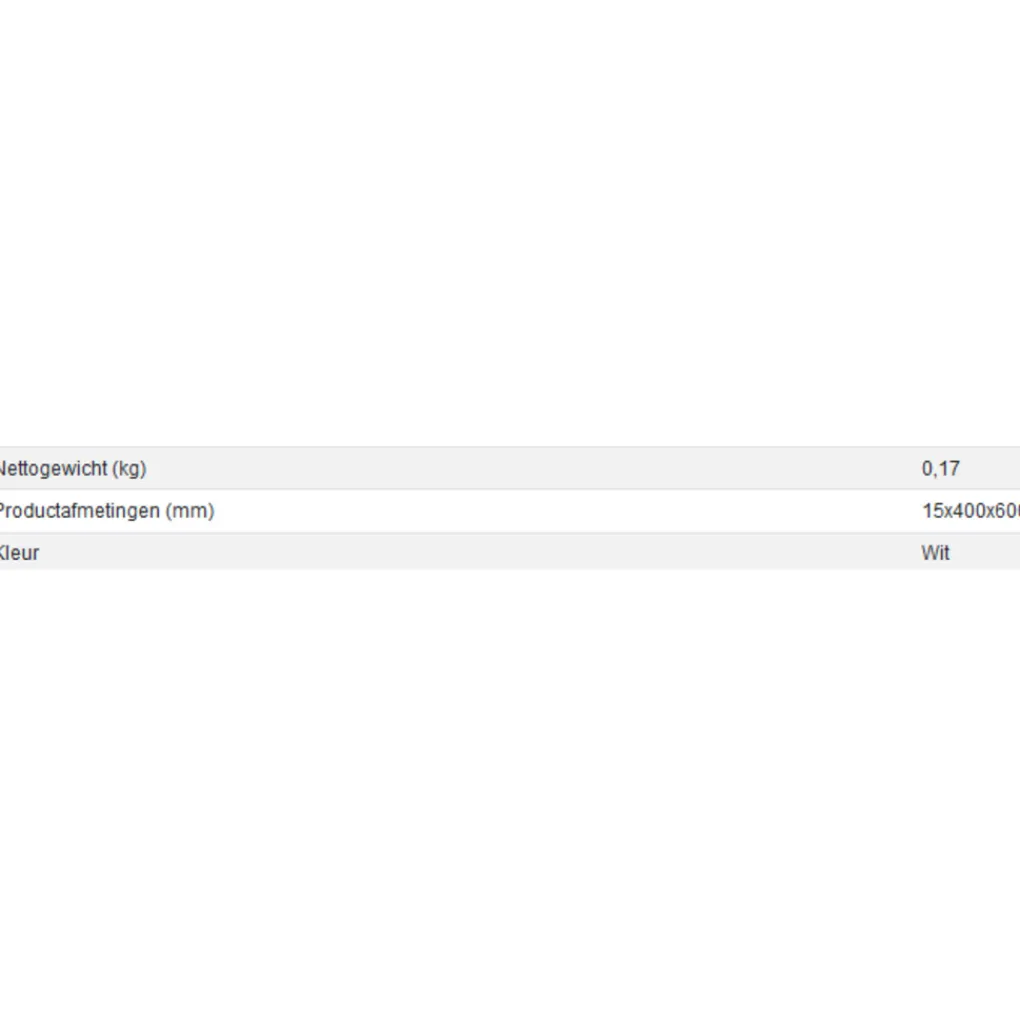
Task: Click the Kleur label
Action: click(19, 553)
